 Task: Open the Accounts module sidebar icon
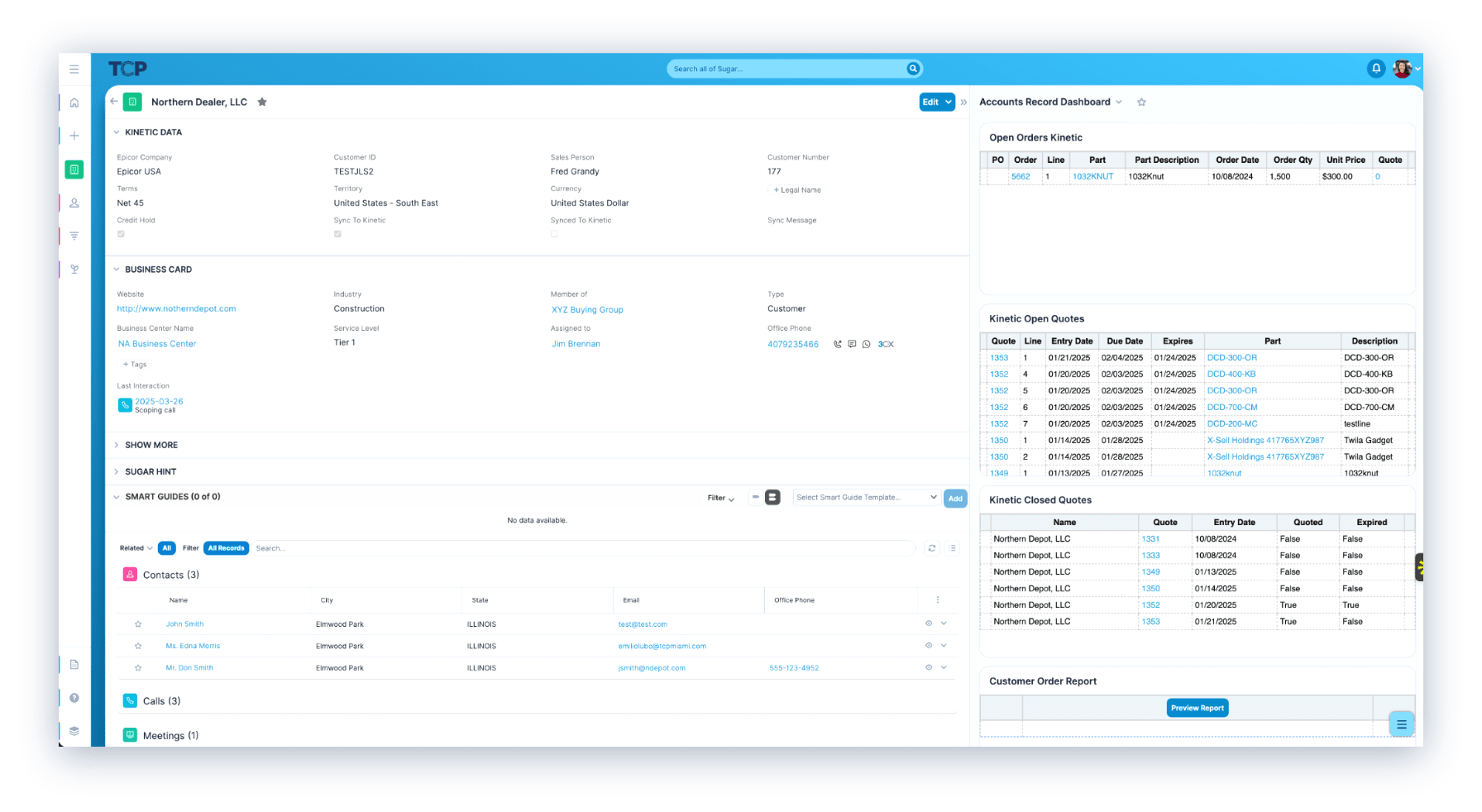(x=74, y=170)
